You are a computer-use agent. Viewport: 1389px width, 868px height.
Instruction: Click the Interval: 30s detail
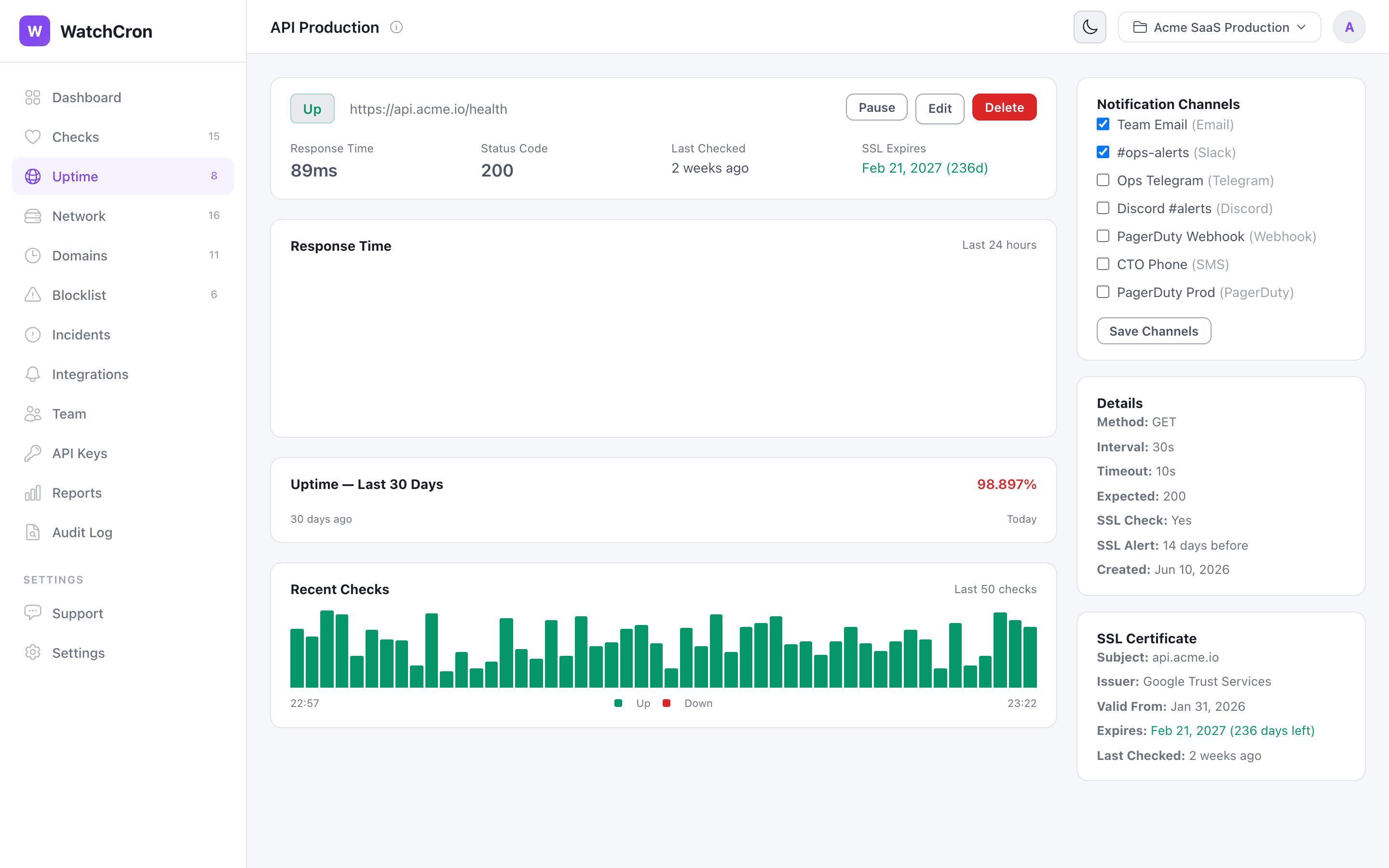click(x=1135, y=447)
